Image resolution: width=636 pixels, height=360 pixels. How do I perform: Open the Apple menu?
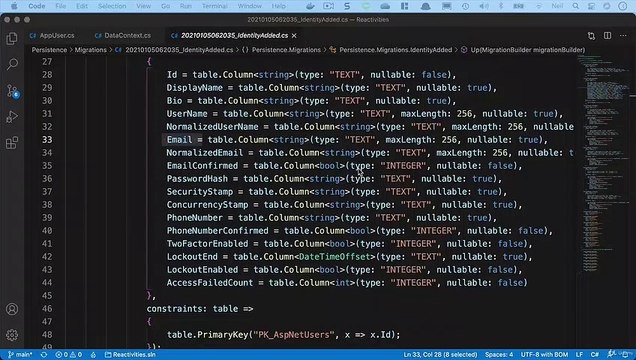pos(14,6)
